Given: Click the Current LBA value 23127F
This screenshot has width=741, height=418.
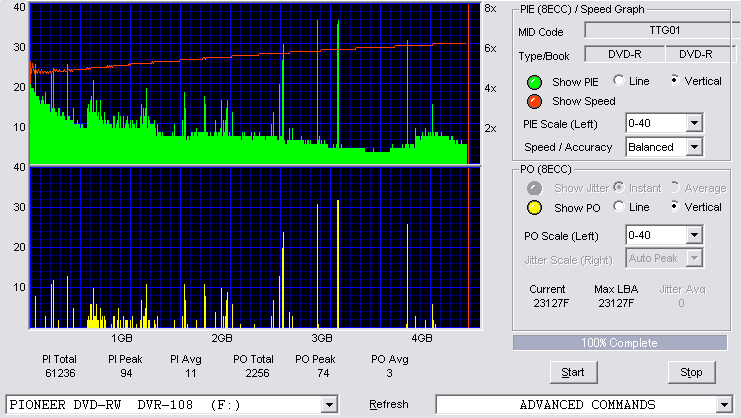Looking at the screenshot, I should (551, 303).
